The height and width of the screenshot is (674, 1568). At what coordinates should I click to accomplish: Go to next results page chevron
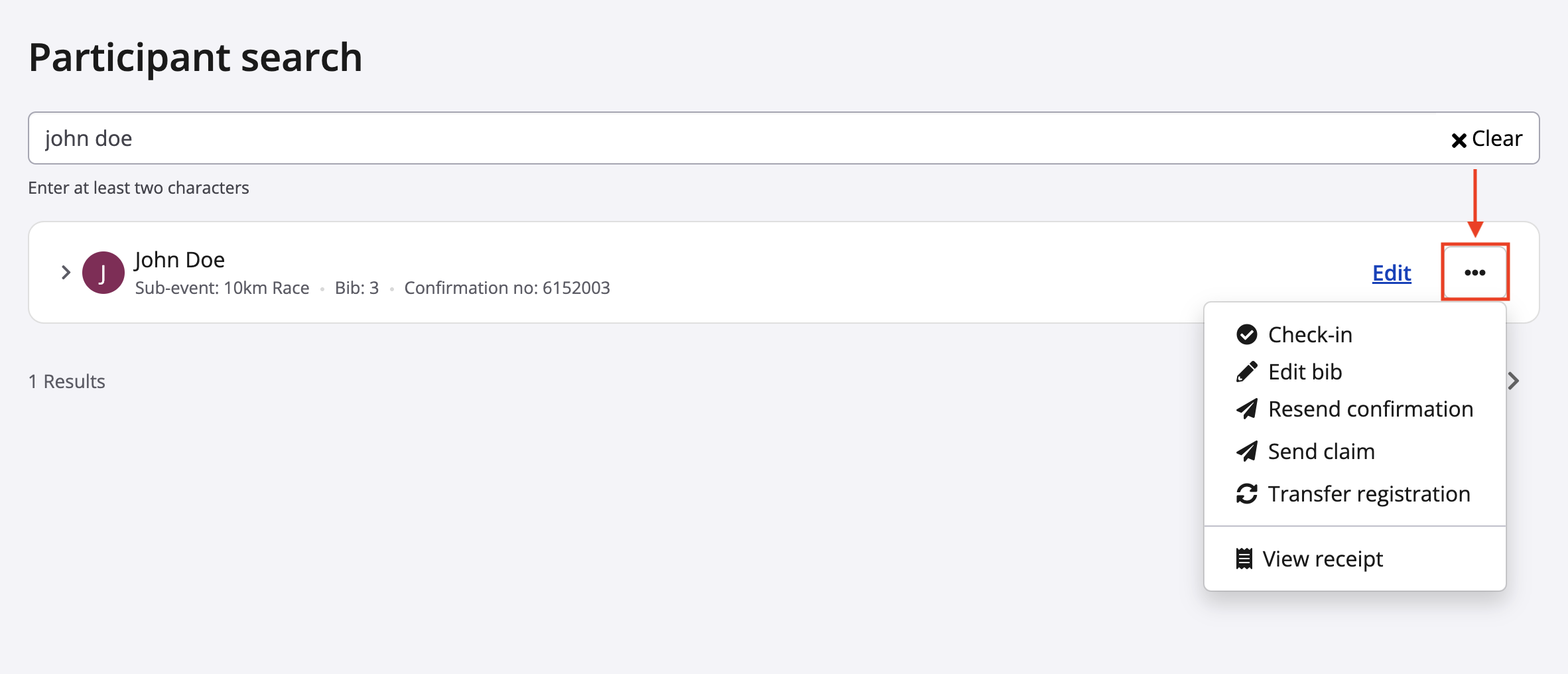coord(1513,381)
